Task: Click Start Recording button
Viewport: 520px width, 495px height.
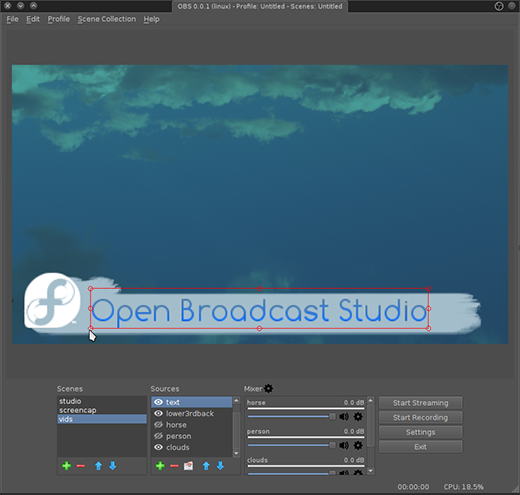Action: 421,417
